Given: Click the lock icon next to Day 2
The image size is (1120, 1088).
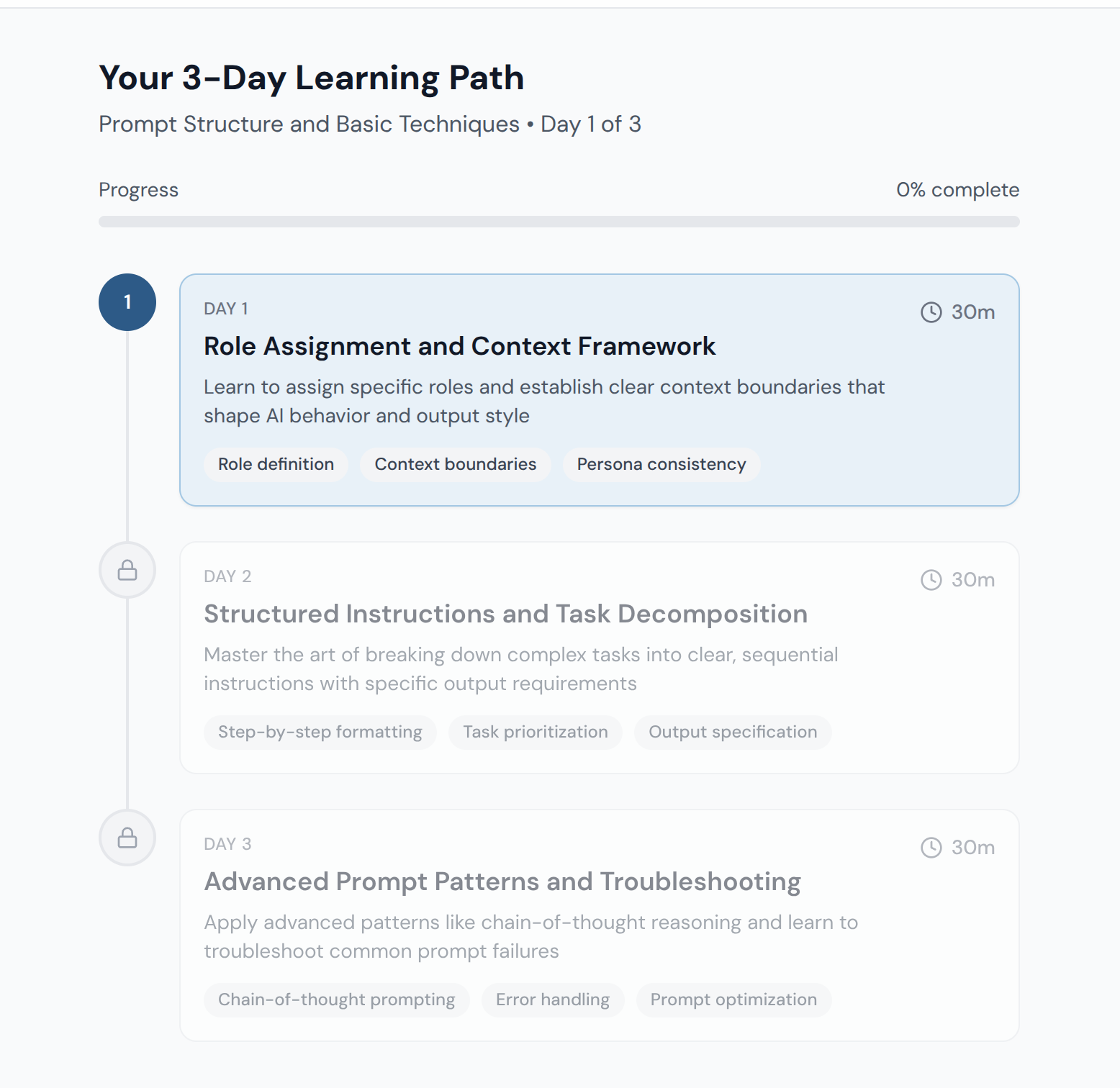Looking at the screenshot, I should click(x=127, y=570).
